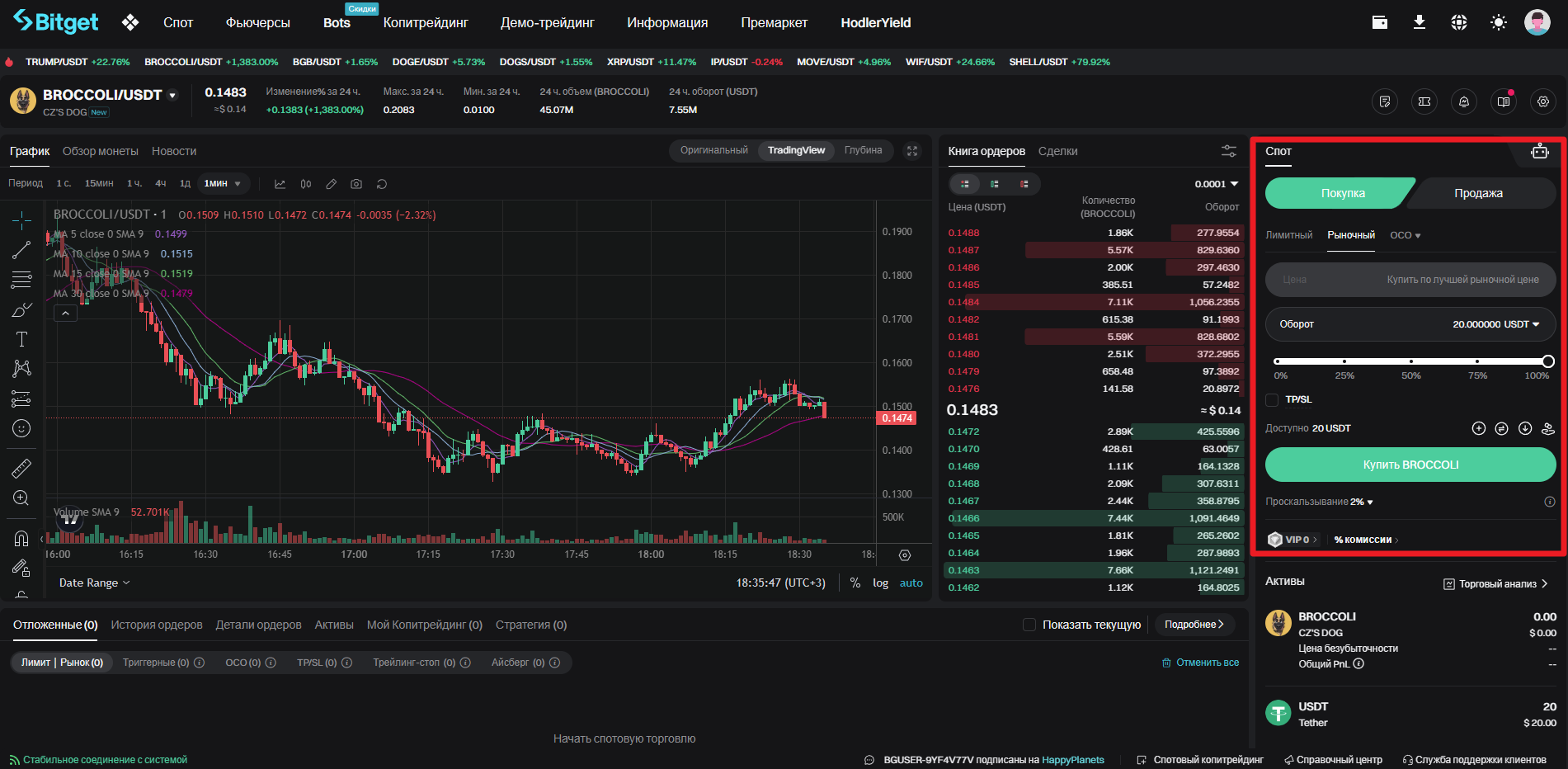Screen dimensions: 1568x769
Task: Click the Купить BROCCOLI button
Action: pyautogui.click(x=1410, y=465)
